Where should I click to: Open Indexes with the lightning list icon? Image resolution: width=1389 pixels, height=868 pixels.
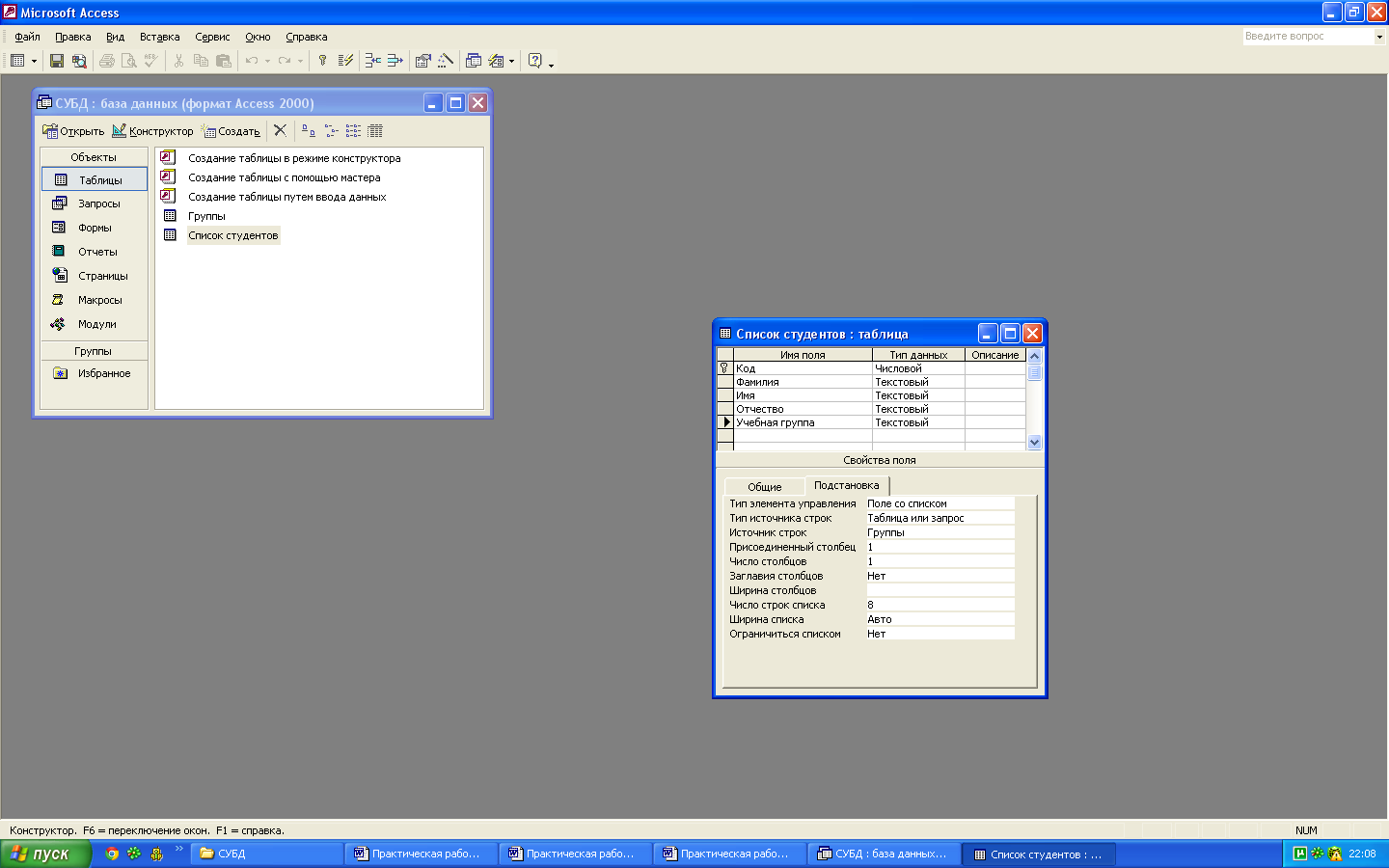point(345,61)
